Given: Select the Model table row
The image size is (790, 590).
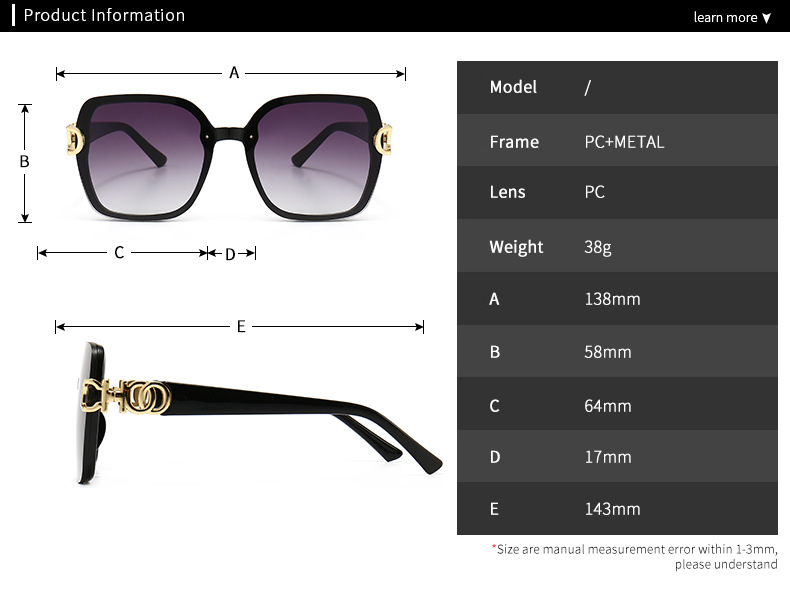Looking at the screenshot, I should coord(617,88).
